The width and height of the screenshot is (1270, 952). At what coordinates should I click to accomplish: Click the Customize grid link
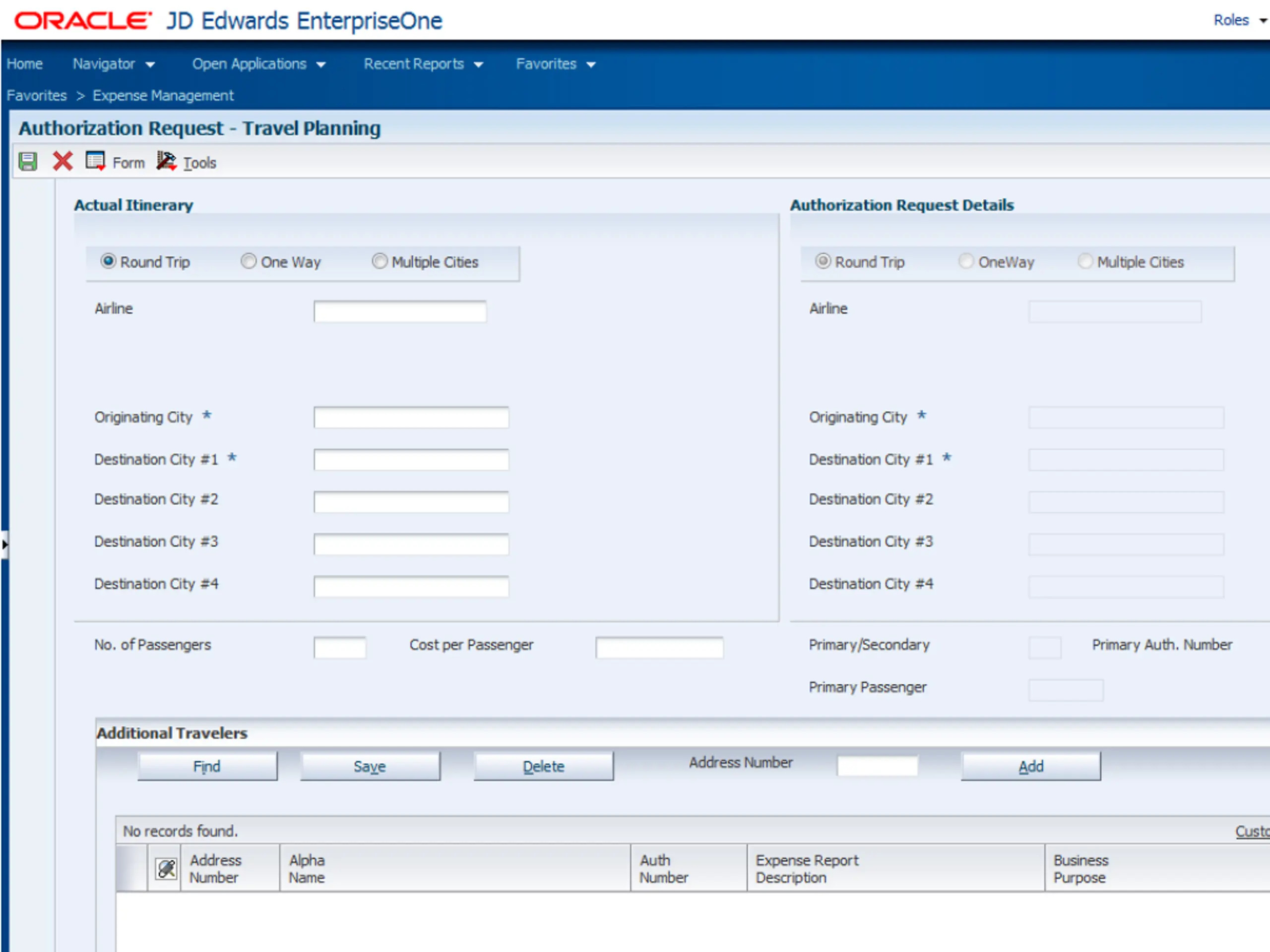pos(1252,831)
